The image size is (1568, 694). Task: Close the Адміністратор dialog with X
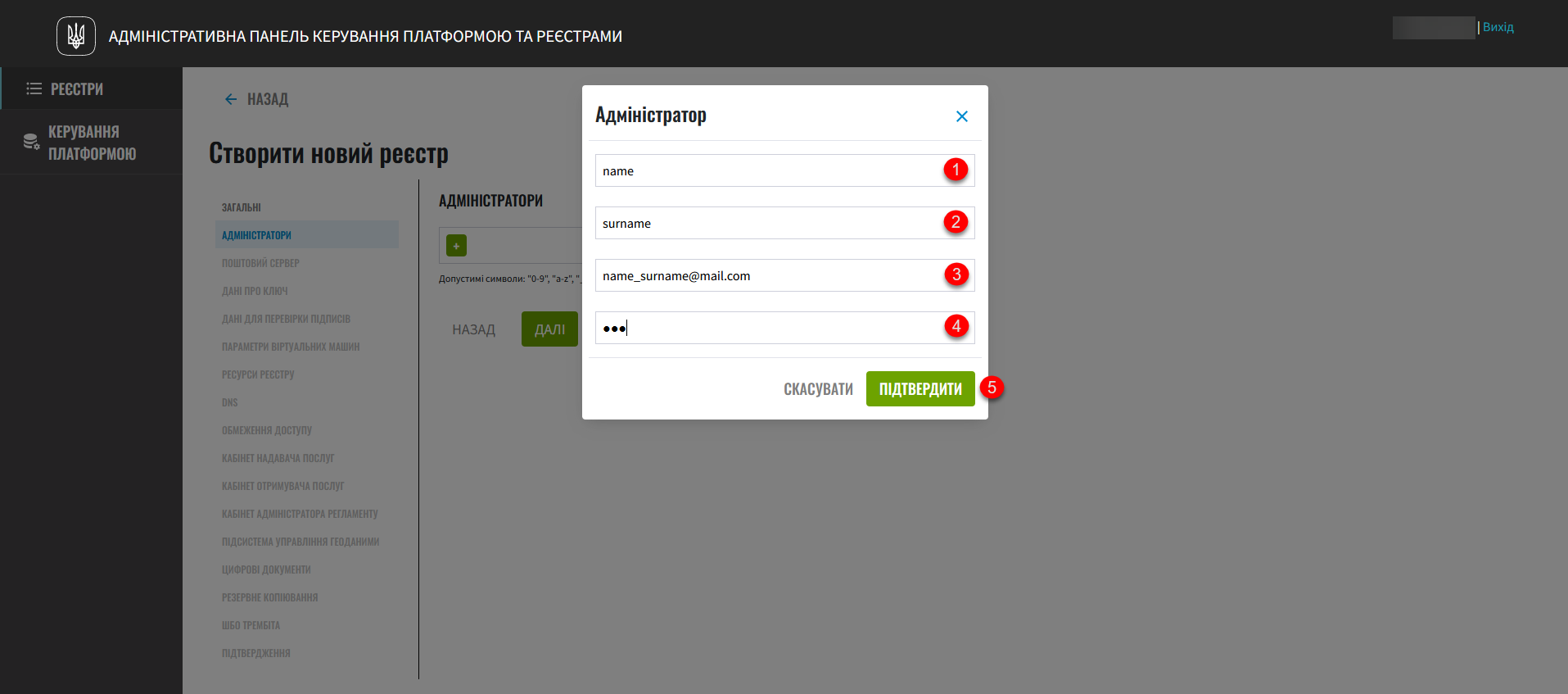point(962,116)
